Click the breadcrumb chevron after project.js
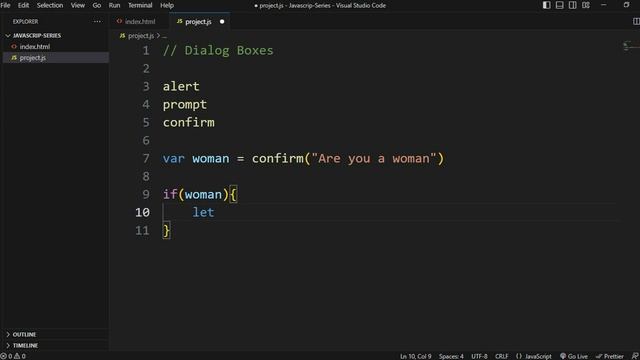Screen dimensions: 640x360 coord(158,36)
